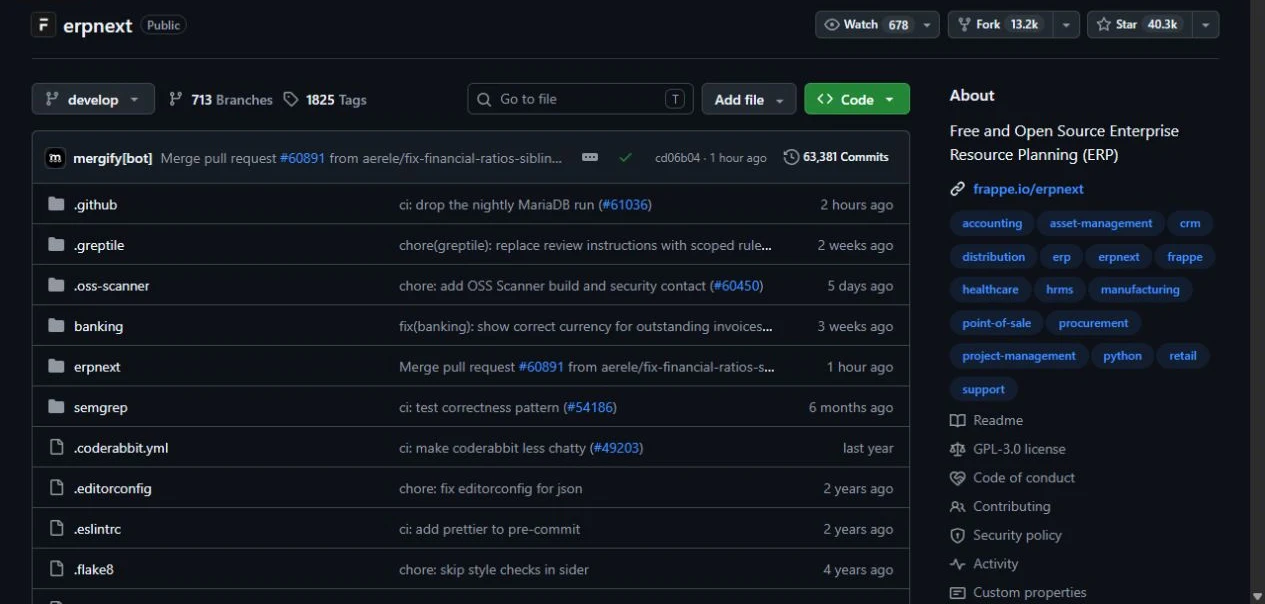The height and width of the screenshot is (604, 1265).
Task: Select the point-of-sale topic tag
Action: (x=996, y=323)
